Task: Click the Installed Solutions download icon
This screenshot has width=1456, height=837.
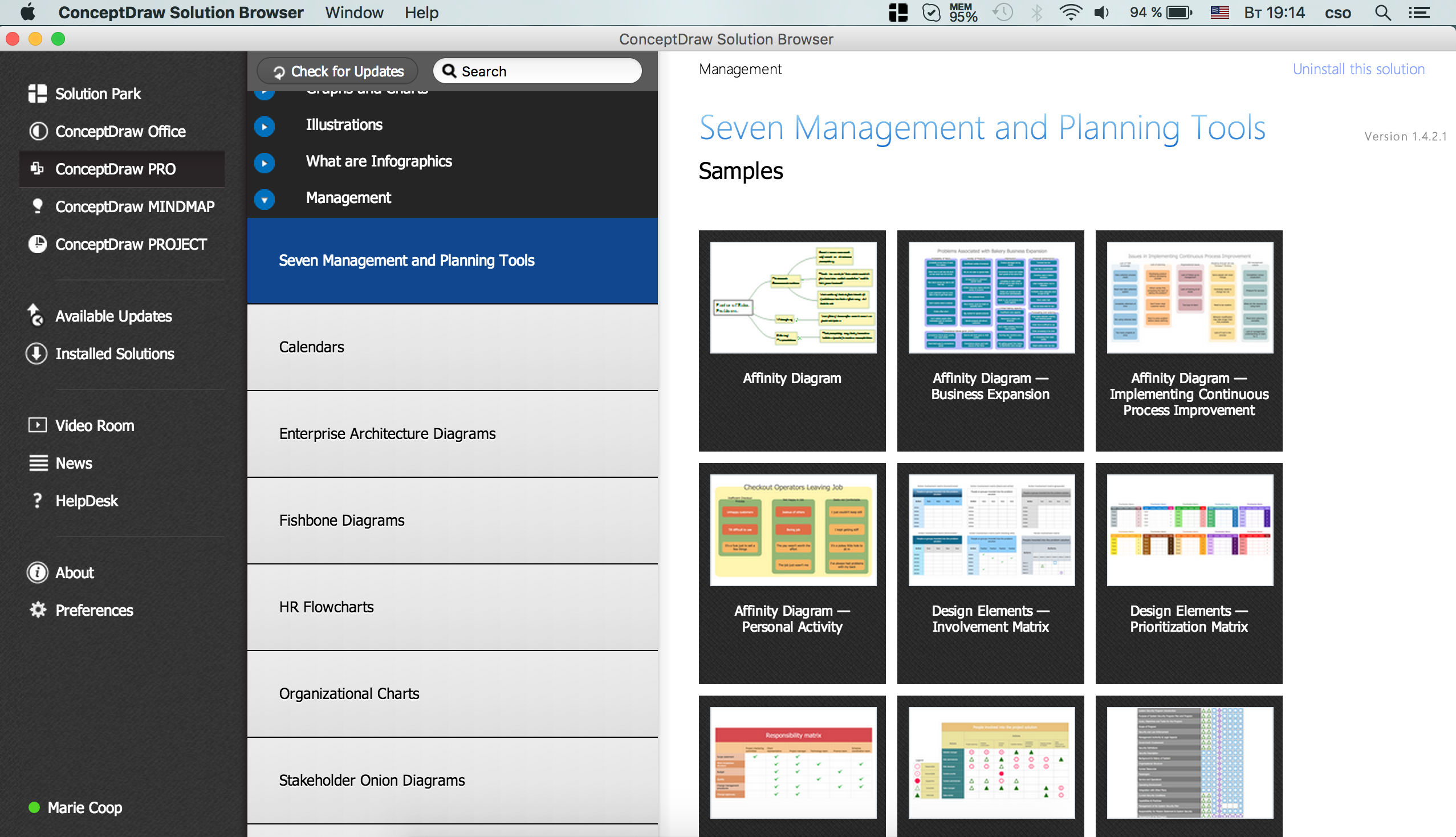Action: point(37,353)
